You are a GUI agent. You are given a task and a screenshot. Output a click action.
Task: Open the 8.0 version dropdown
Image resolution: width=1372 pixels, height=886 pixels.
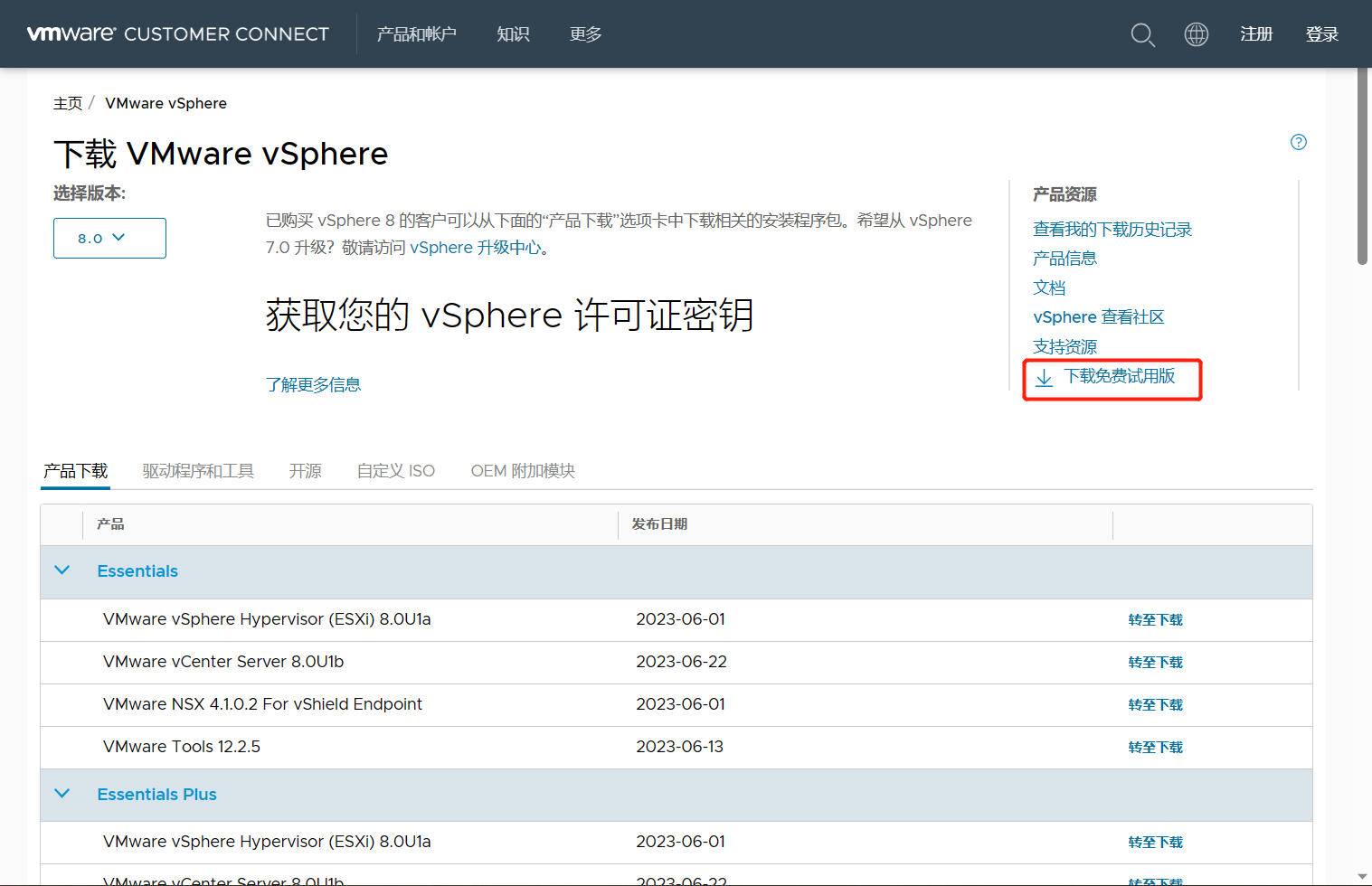click(109, 238)
